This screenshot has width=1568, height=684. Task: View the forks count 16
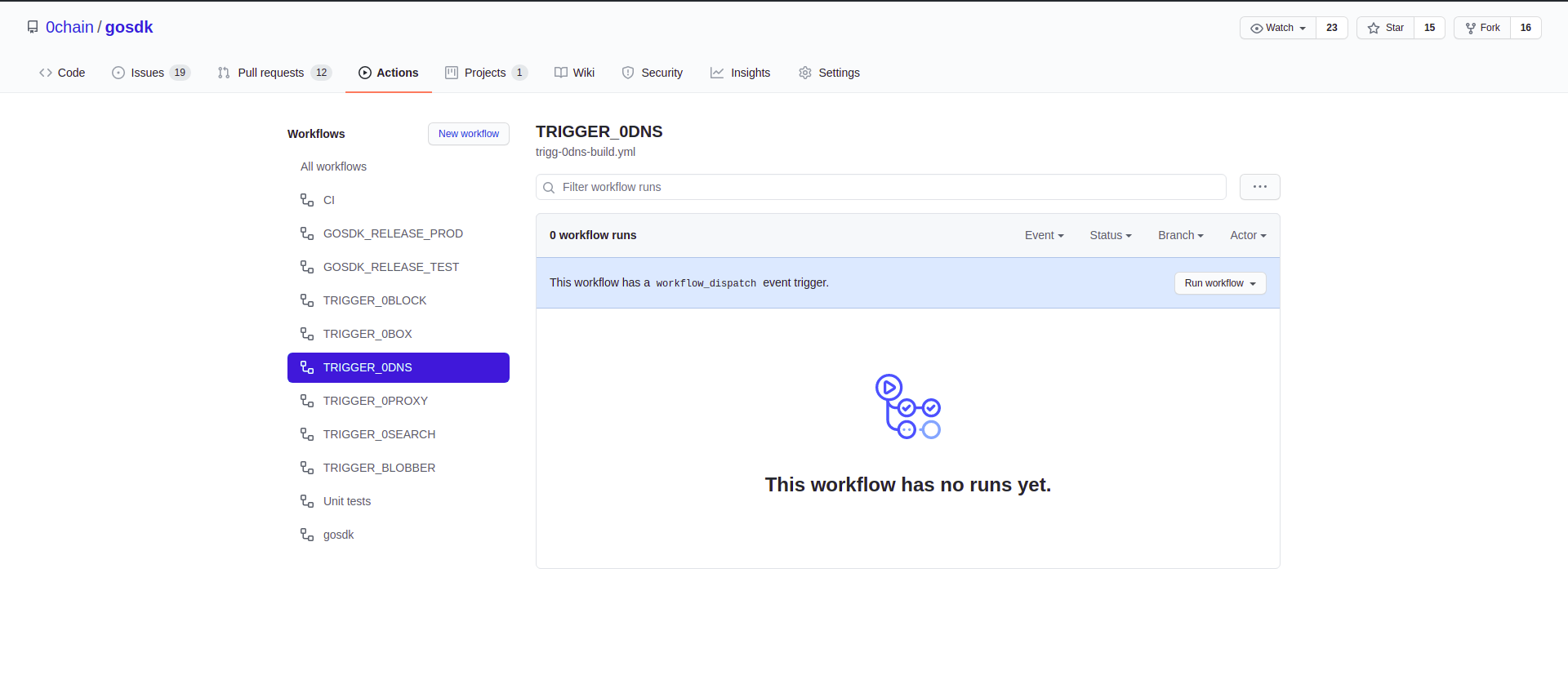[x=1526, y=28]
